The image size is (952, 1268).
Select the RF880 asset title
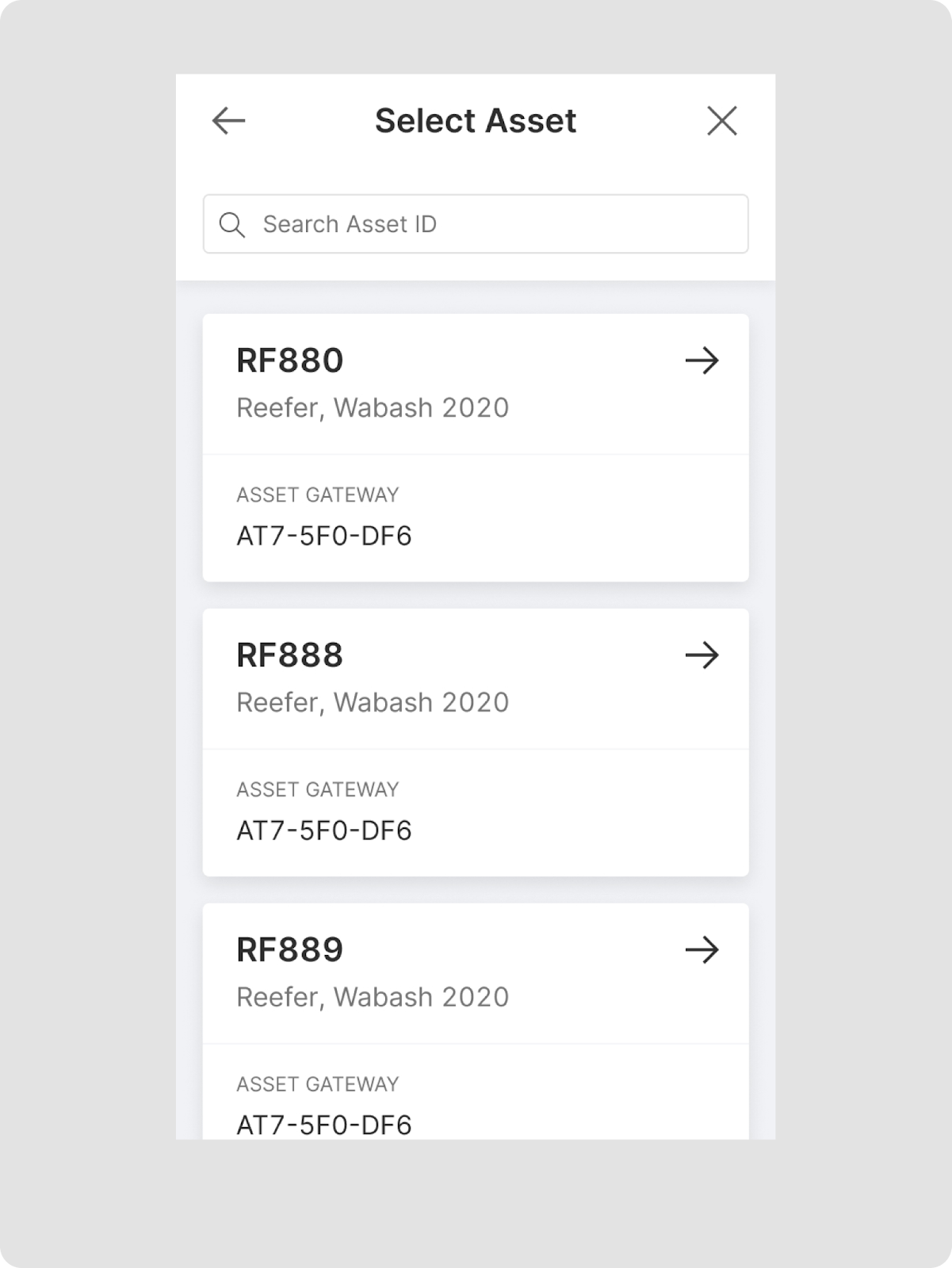click(x=290, y=361)
